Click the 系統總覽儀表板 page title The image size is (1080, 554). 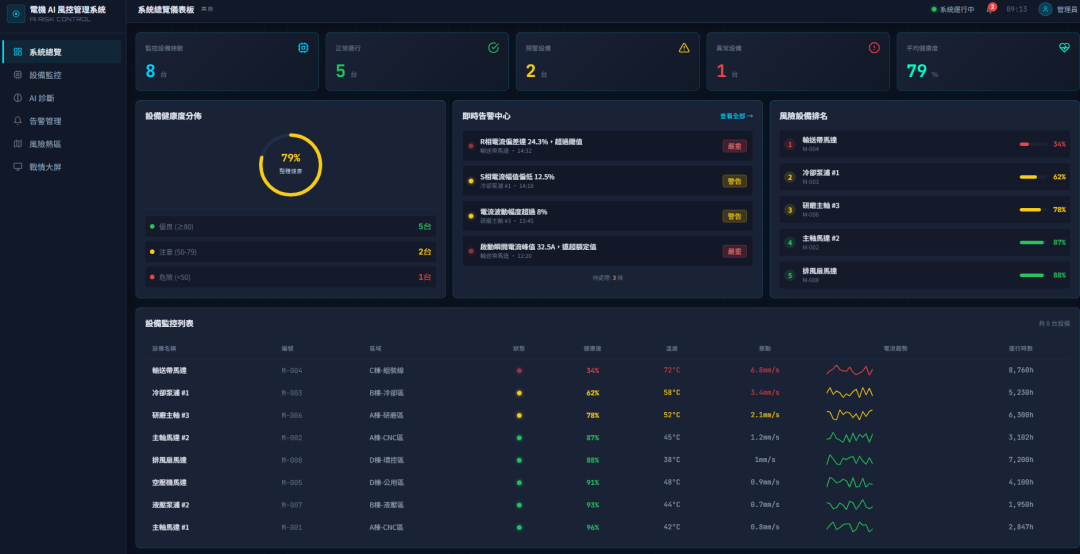[x=165, y=10]
